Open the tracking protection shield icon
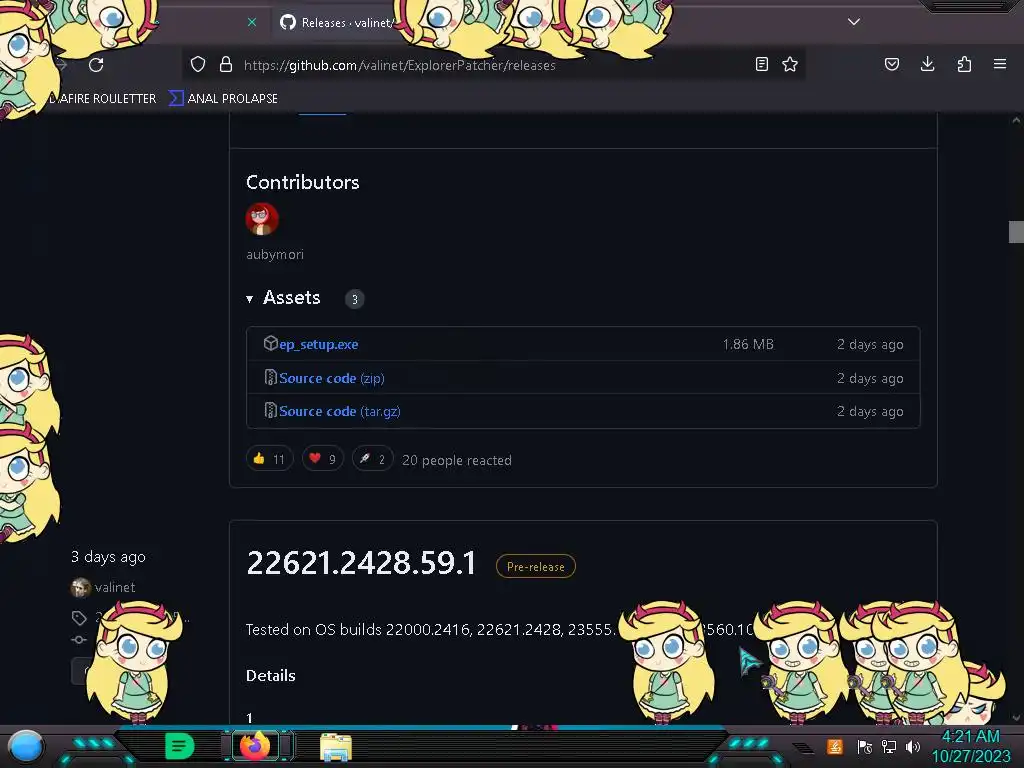Viewport: 1024px width, 768px height. [198, 65]
